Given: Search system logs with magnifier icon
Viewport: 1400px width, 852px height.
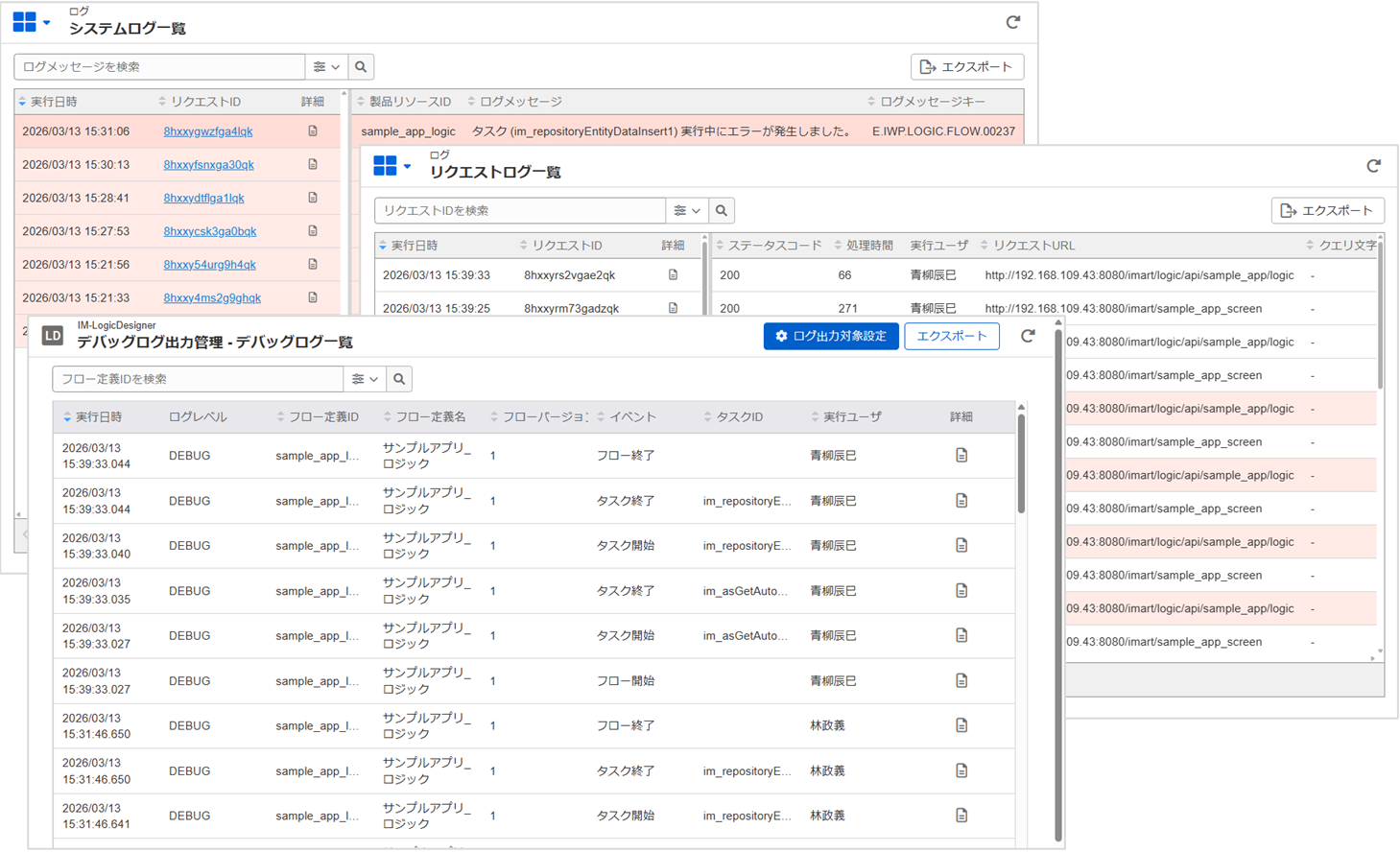Looking at the screenshot, I should 361,67.
